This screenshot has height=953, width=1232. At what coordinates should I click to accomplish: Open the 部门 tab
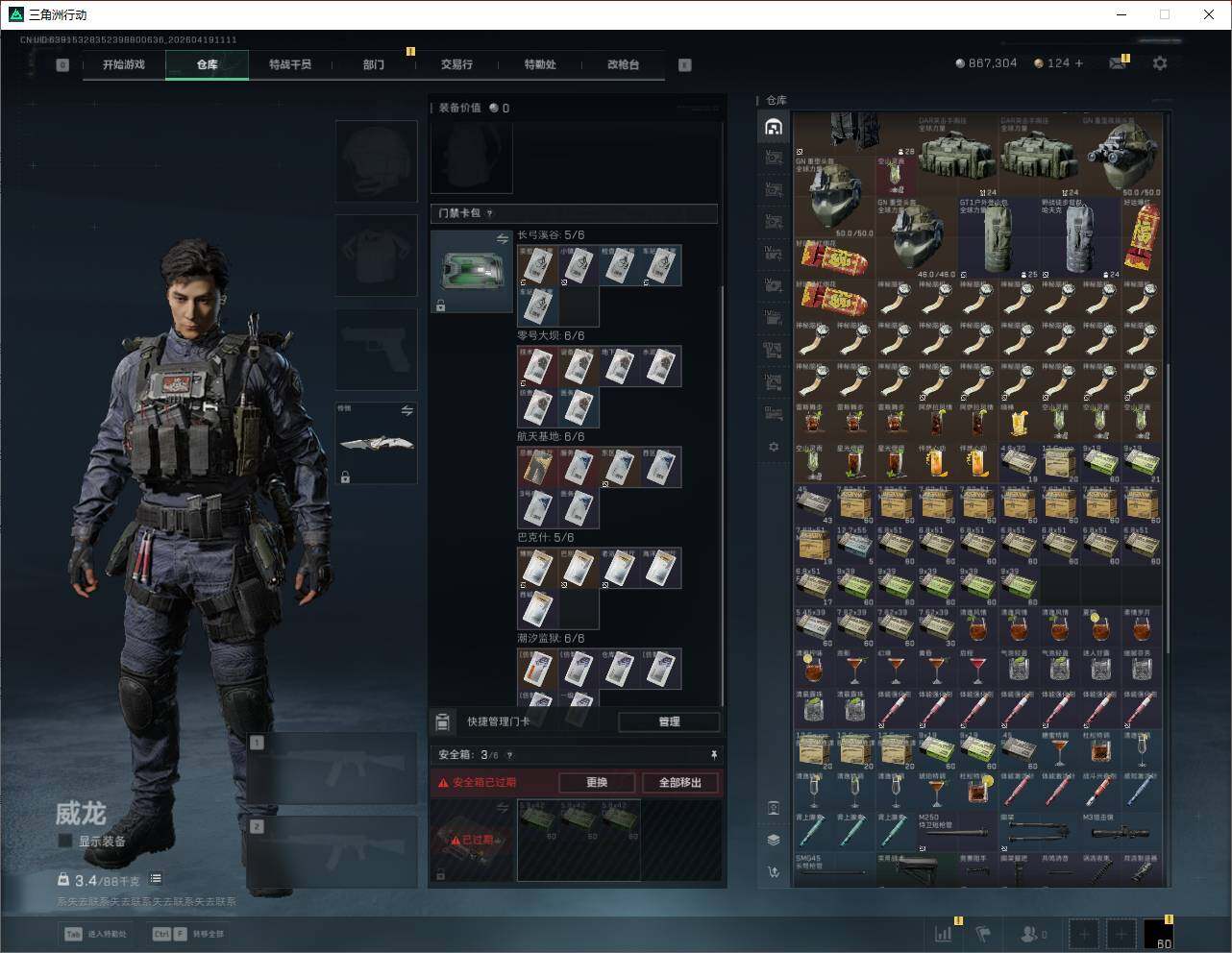click(x=374, y=64)
